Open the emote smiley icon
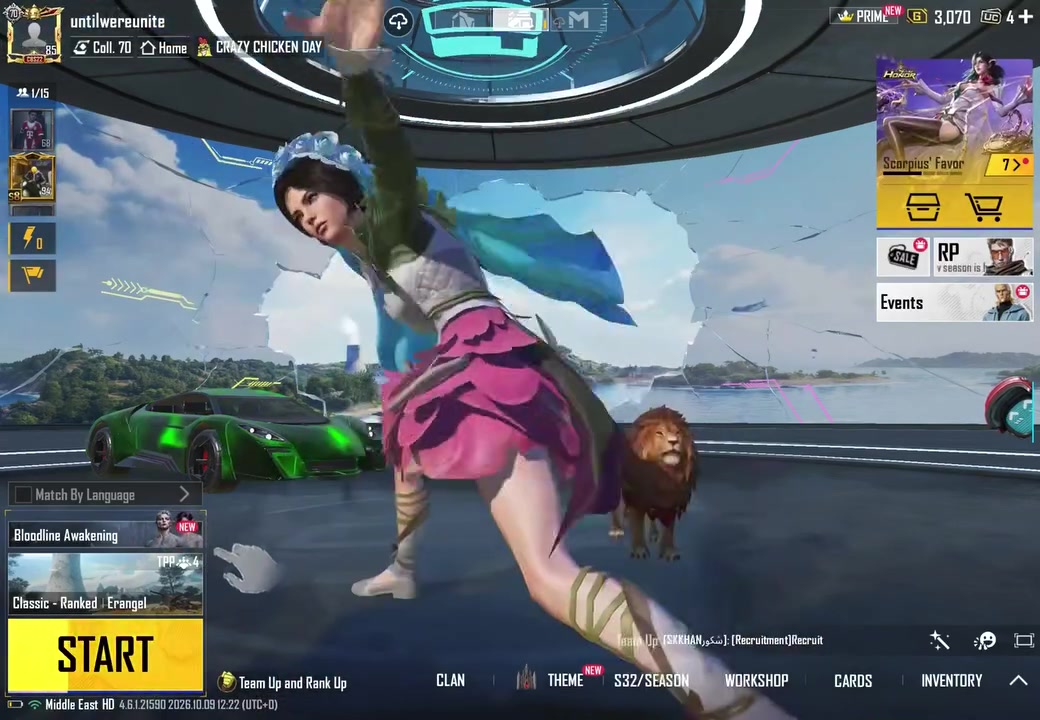This screenshot has width=1040, height=720. pos(984,640)
